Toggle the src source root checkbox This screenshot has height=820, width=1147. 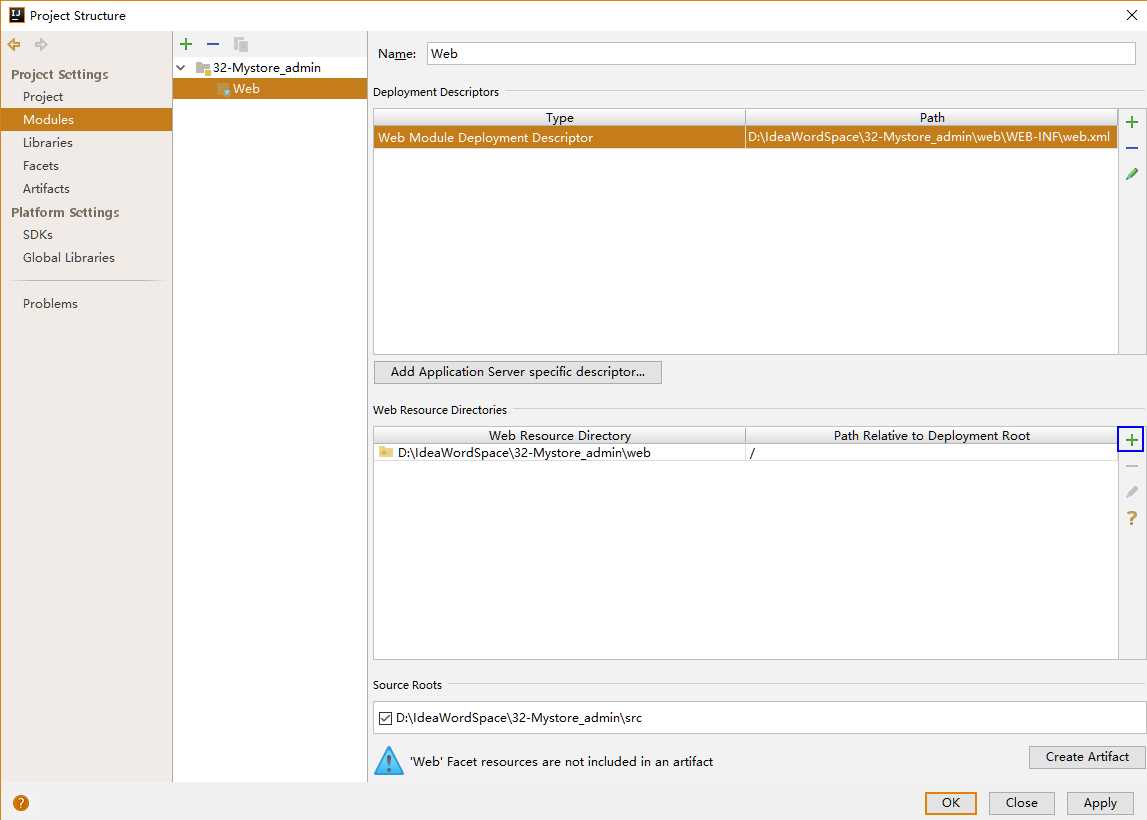tap(386, 718)
